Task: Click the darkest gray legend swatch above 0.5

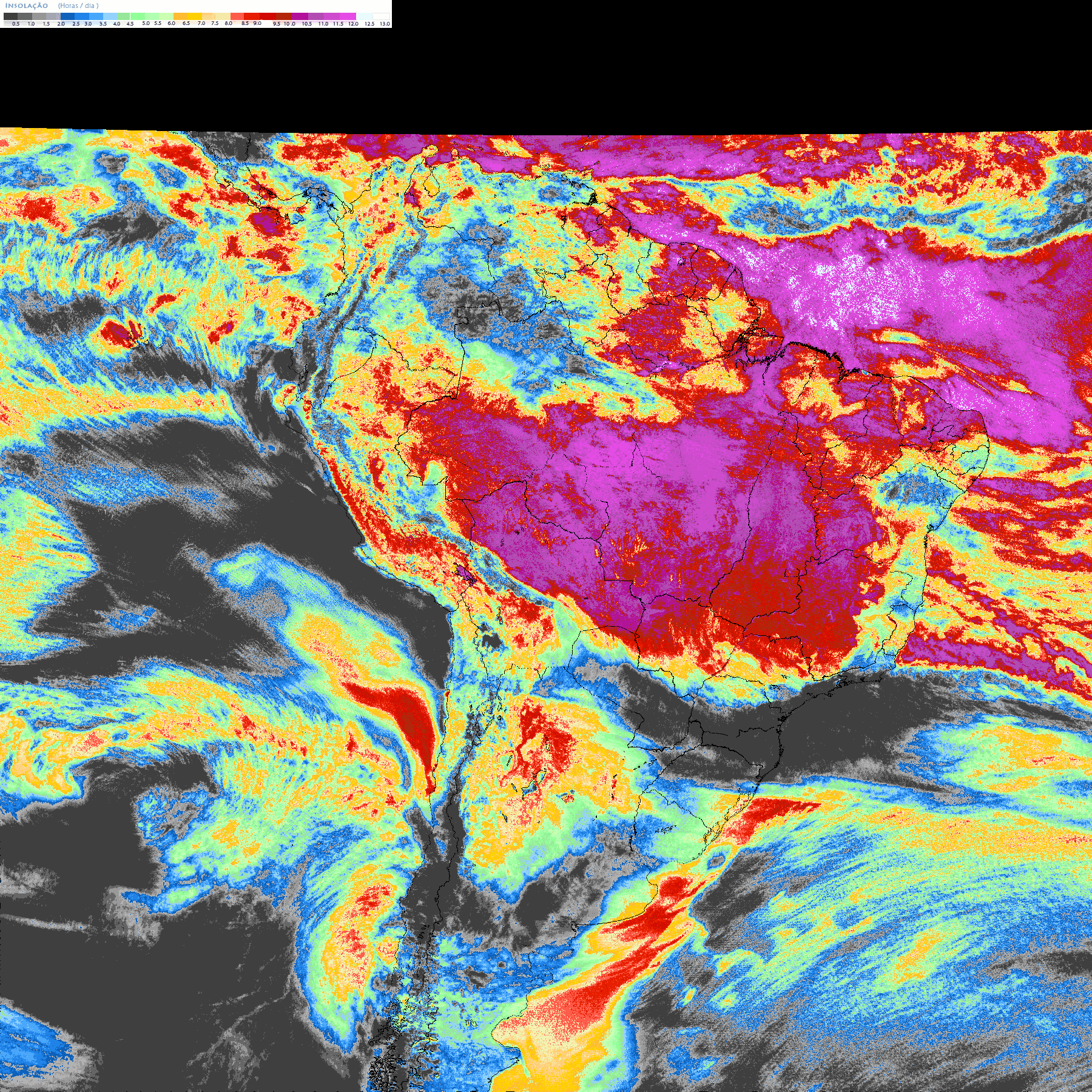Action: click(x=10, y=16)
